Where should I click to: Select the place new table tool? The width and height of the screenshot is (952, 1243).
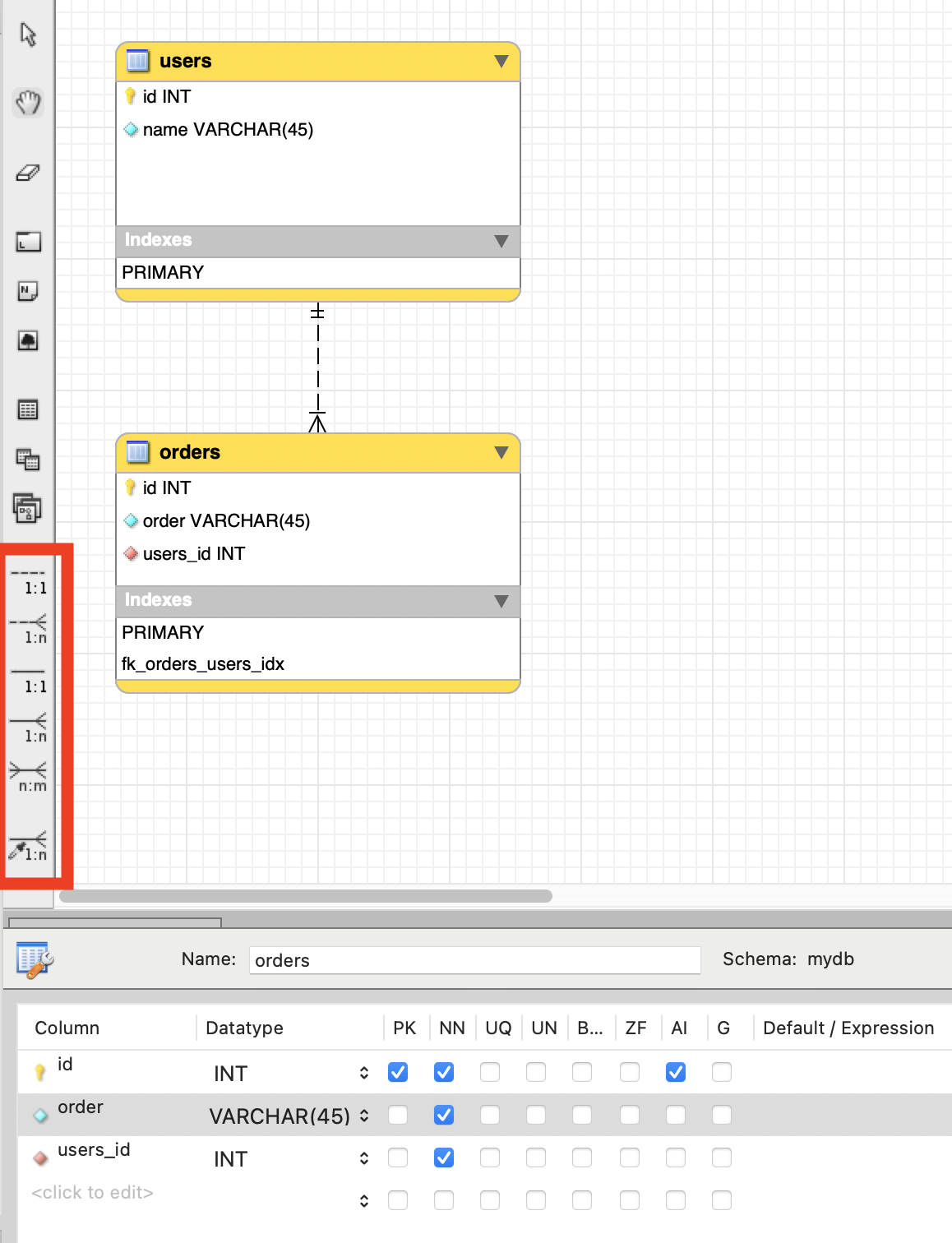pyautogui.click(x=28, y=409)
